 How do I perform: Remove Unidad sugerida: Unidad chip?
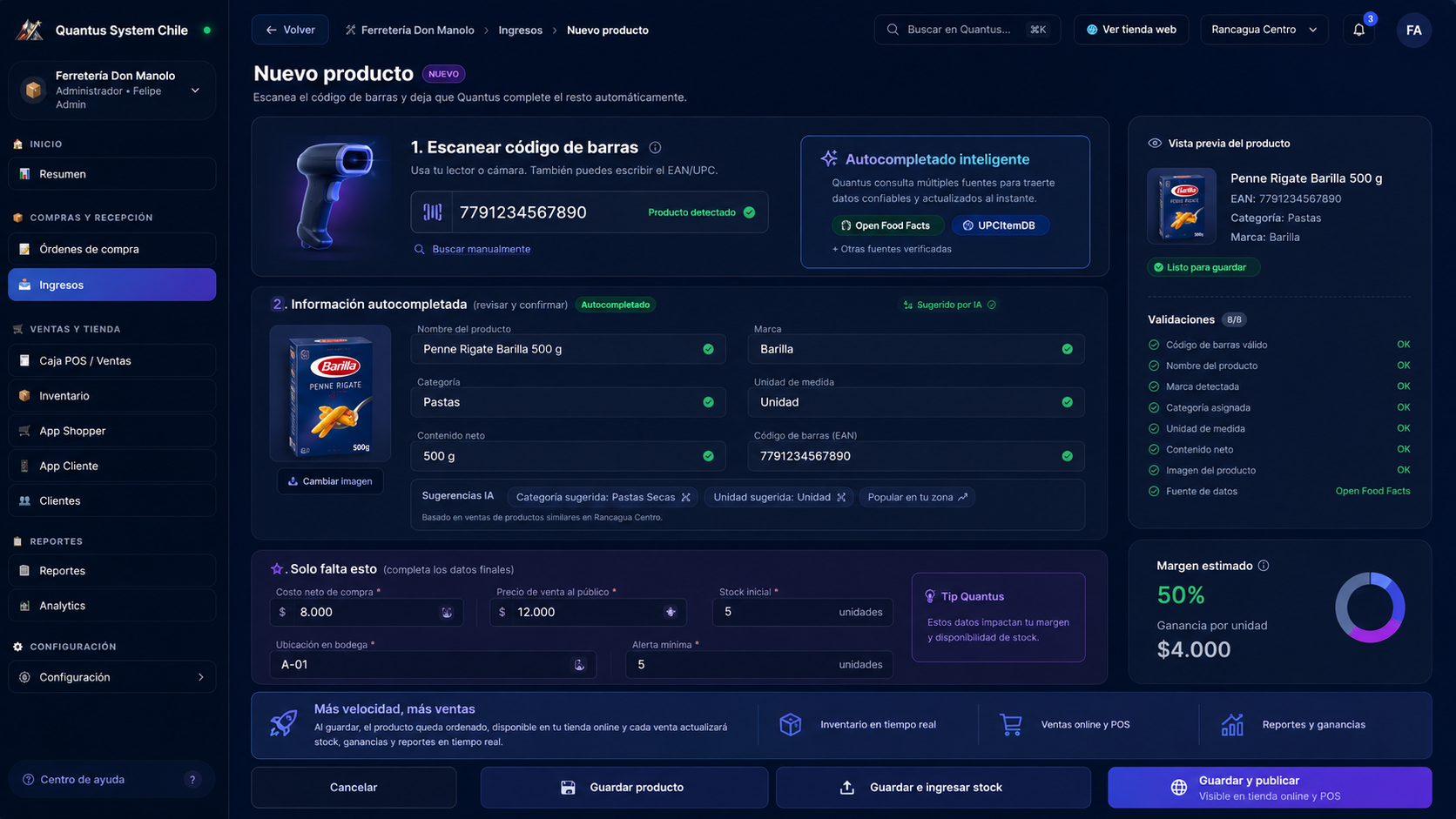pyautogui.click(x=841, y=497)
